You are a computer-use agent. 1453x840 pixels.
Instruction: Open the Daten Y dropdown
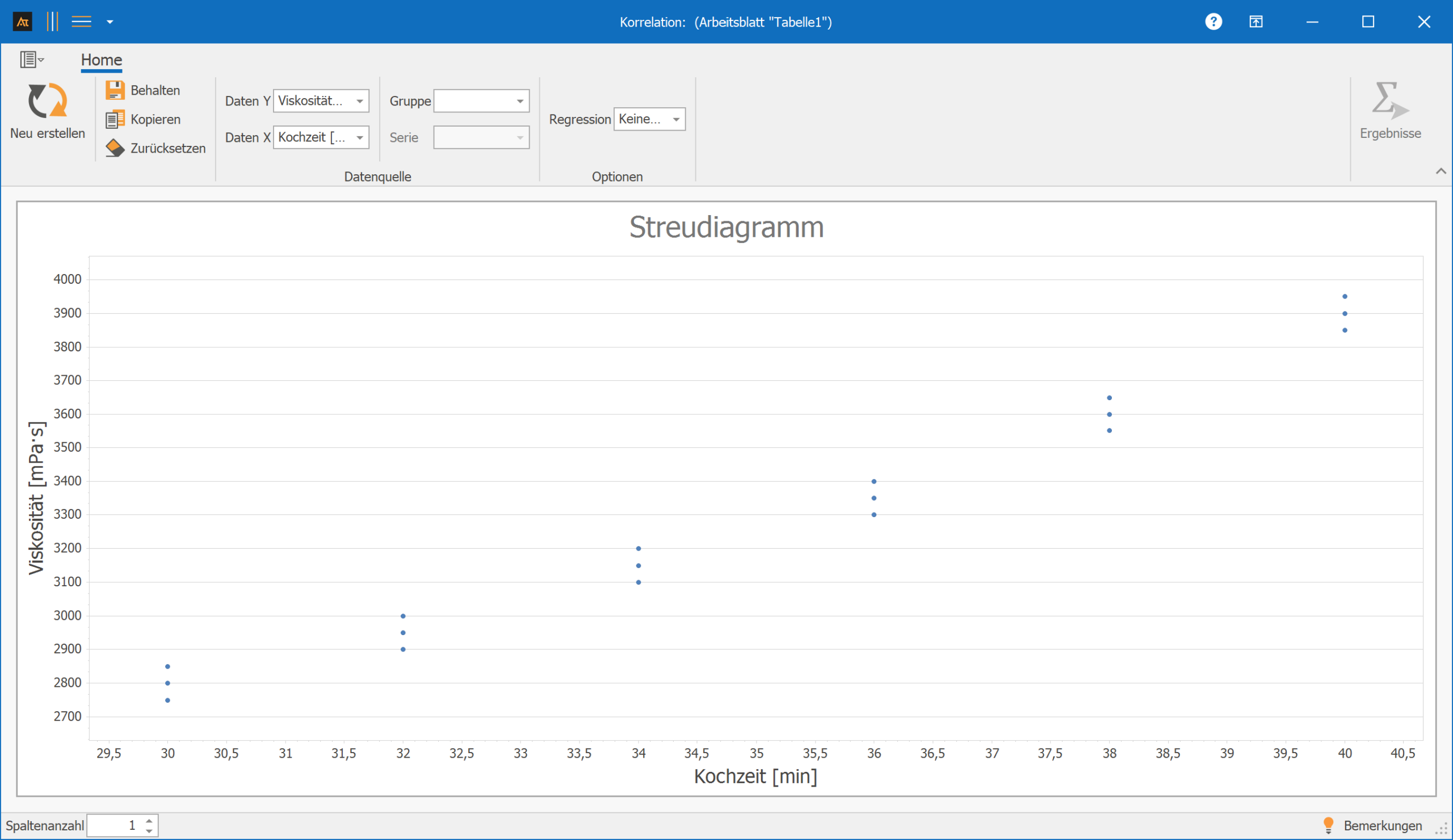coord(359,102)
